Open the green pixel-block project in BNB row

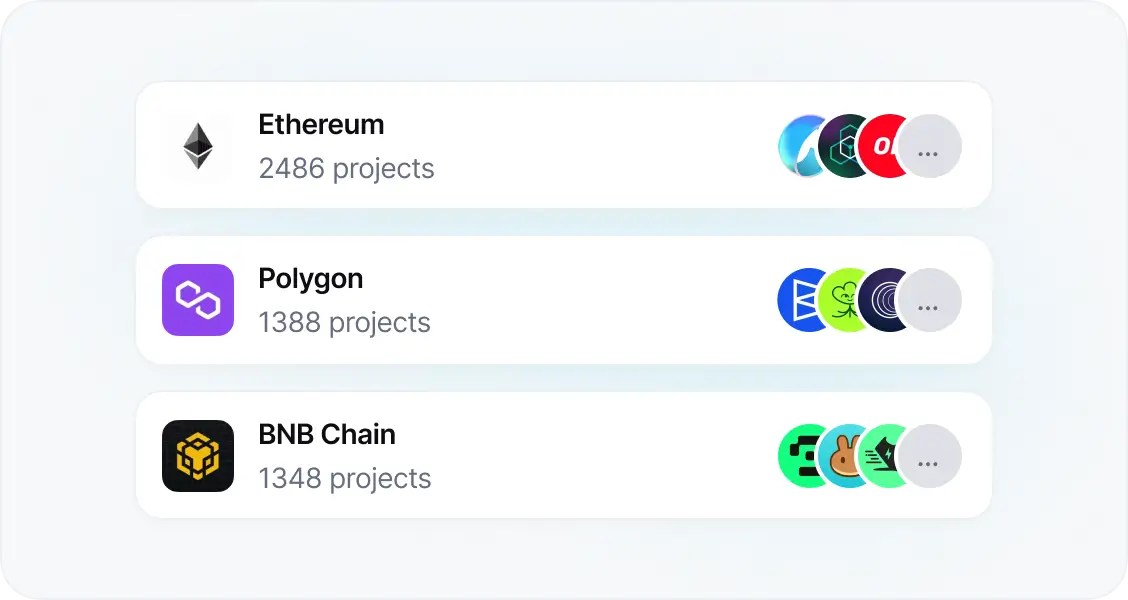click(x=797, y=456)
